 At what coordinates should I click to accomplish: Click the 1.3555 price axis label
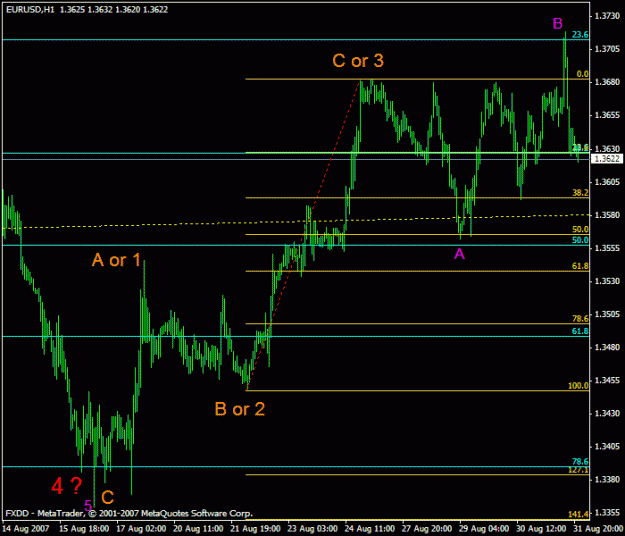click(607, 248)
